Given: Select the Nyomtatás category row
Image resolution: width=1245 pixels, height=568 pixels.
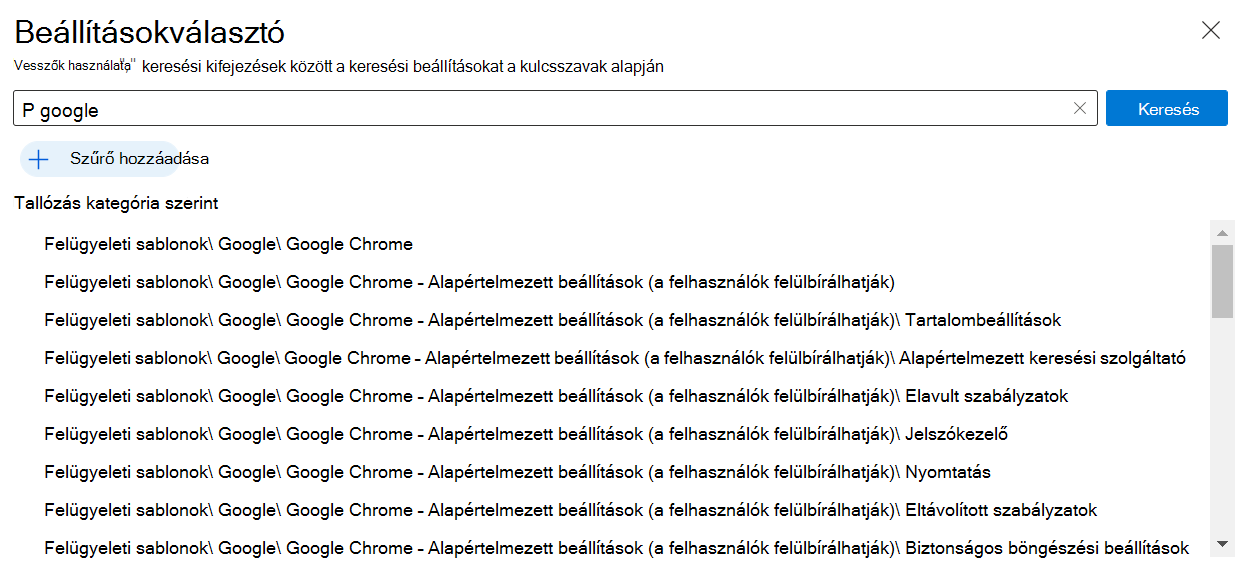Looking at the screenshot, I should pyautogui.click(x=518, y=472).
